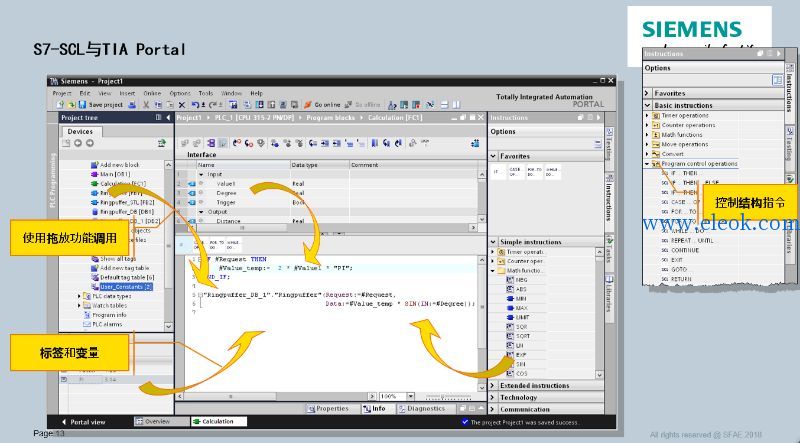Select the CONTINUE instruction in floating panel
Image resolution: width=800 pixels, height=443 pixels.
tap(680, 250)
